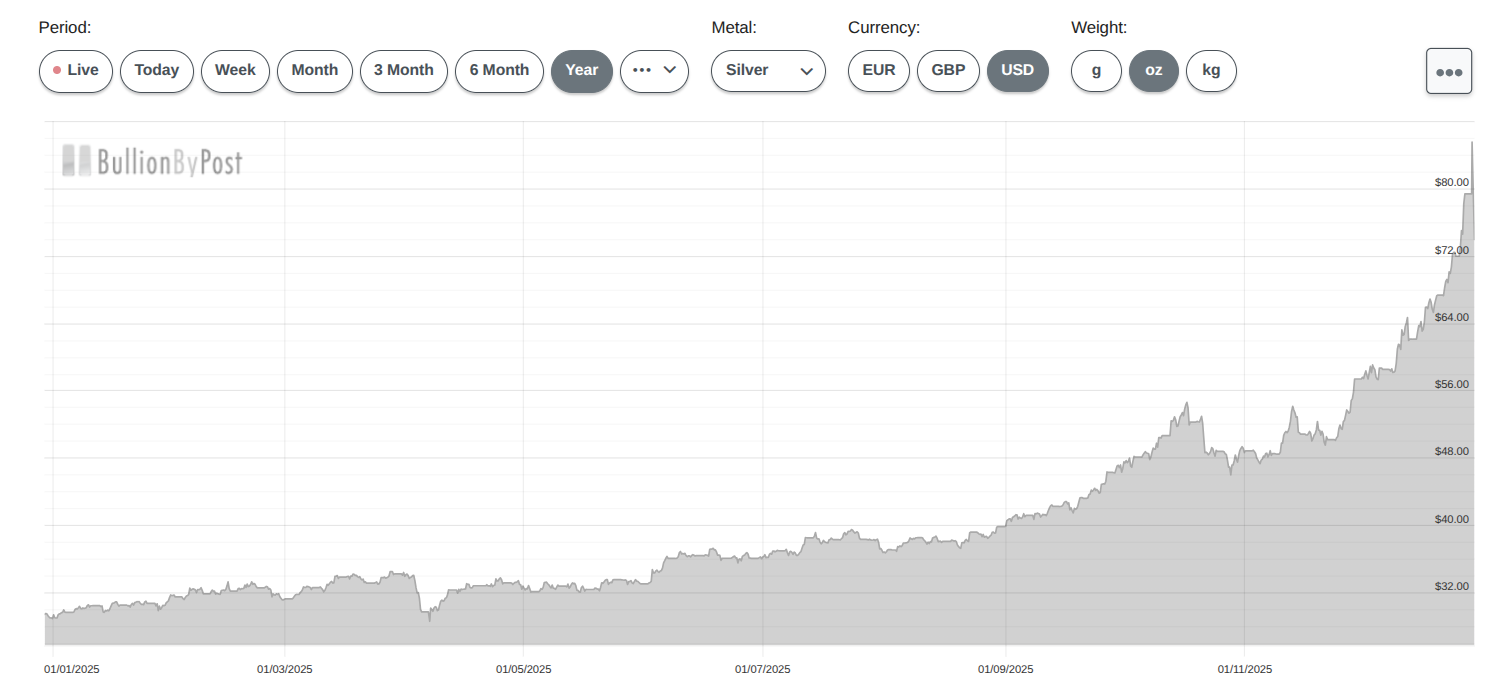Click the 01/03/2025 date label
1502x692 pixels.
pos(285,669)
